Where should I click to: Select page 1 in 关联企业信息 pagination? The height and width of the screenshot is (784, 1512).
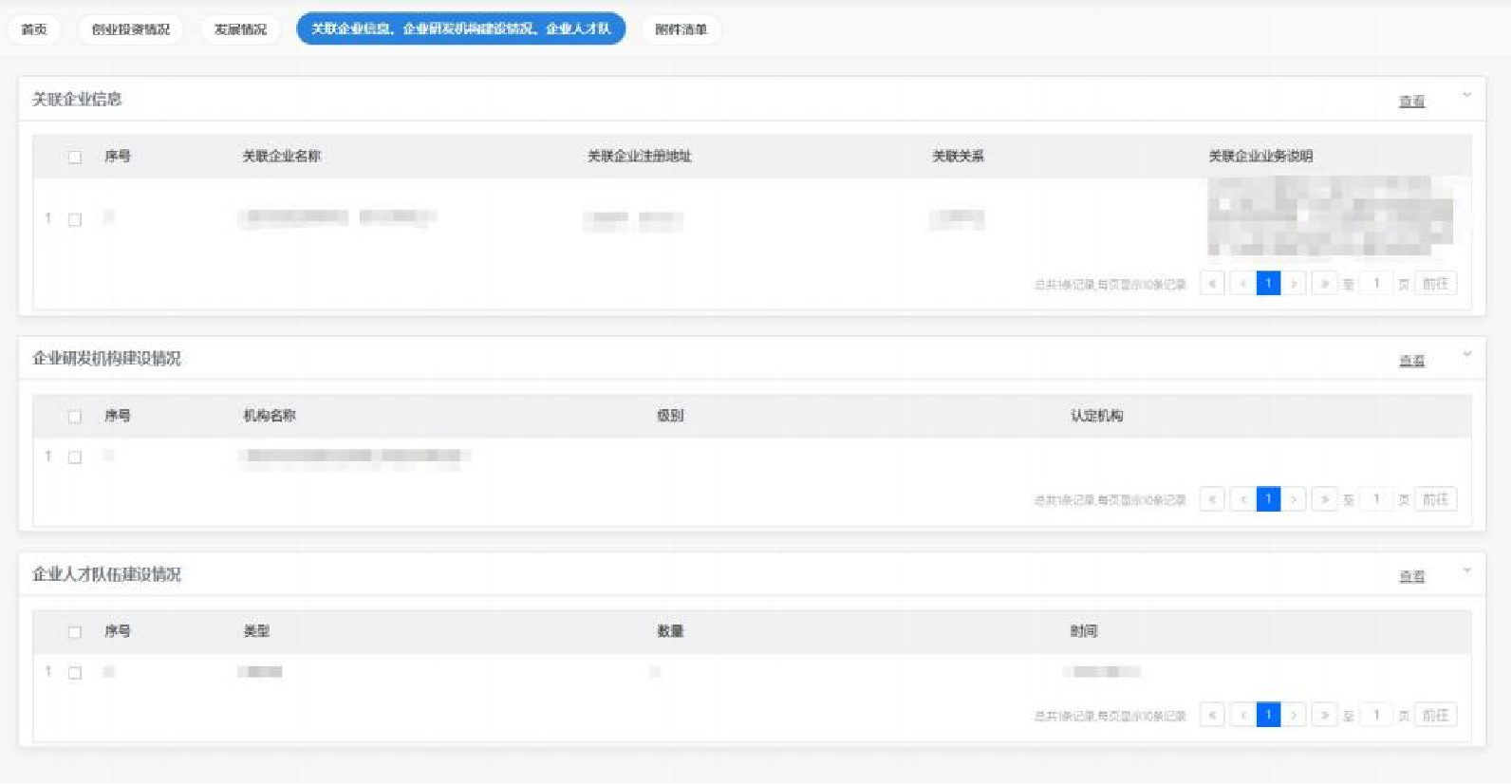(1268, 284)
